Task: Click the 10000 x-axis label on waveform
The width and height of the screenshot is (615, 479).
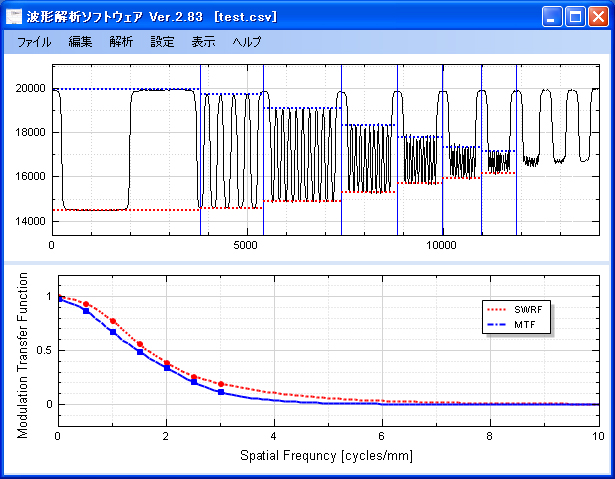Action: coord(441,246)
